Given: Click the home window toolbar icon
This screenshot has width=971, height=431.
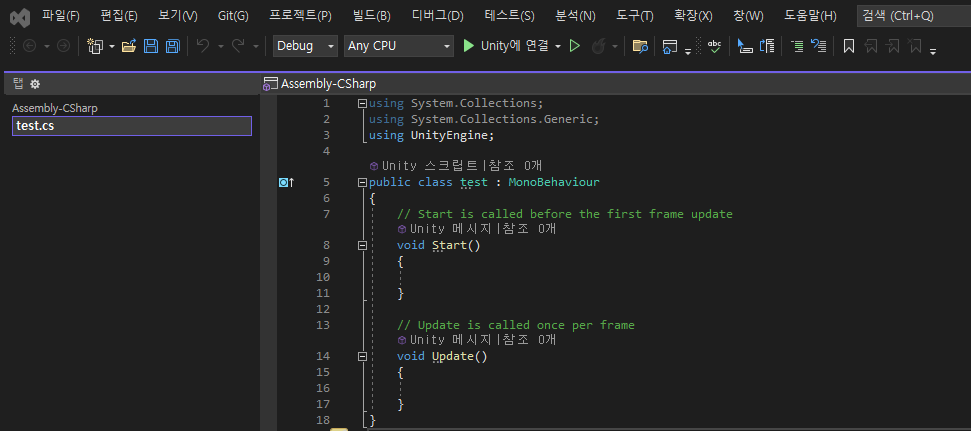Looking at the screenshot, I should [669, 46].
